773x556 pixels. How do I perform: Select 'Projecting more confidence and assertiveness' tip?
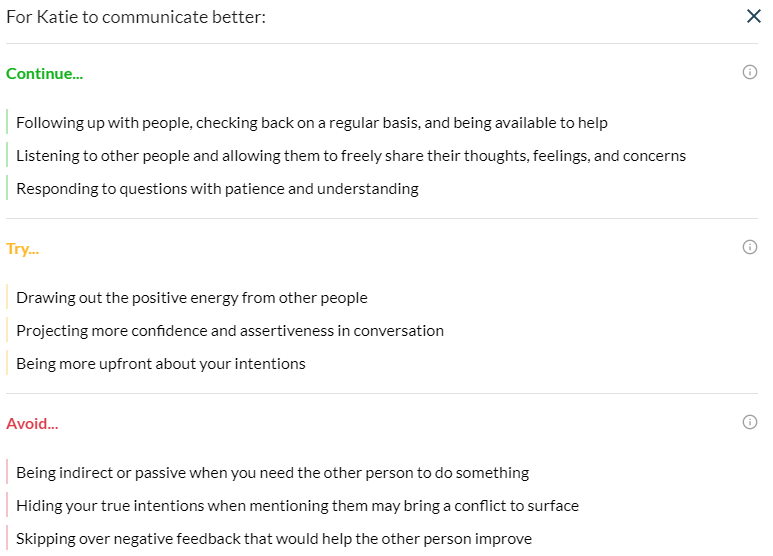tap(229, 331)
